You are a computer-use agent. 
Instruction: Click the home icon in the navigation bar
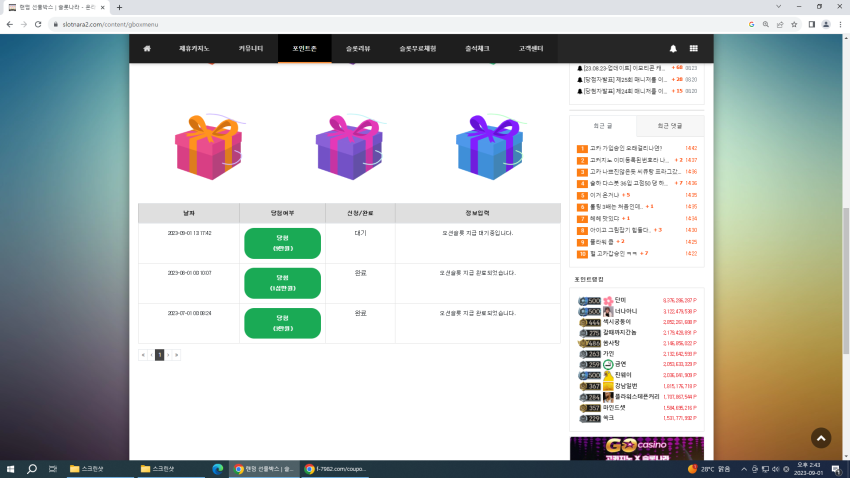pyautogui.click(x=147, y=48)
